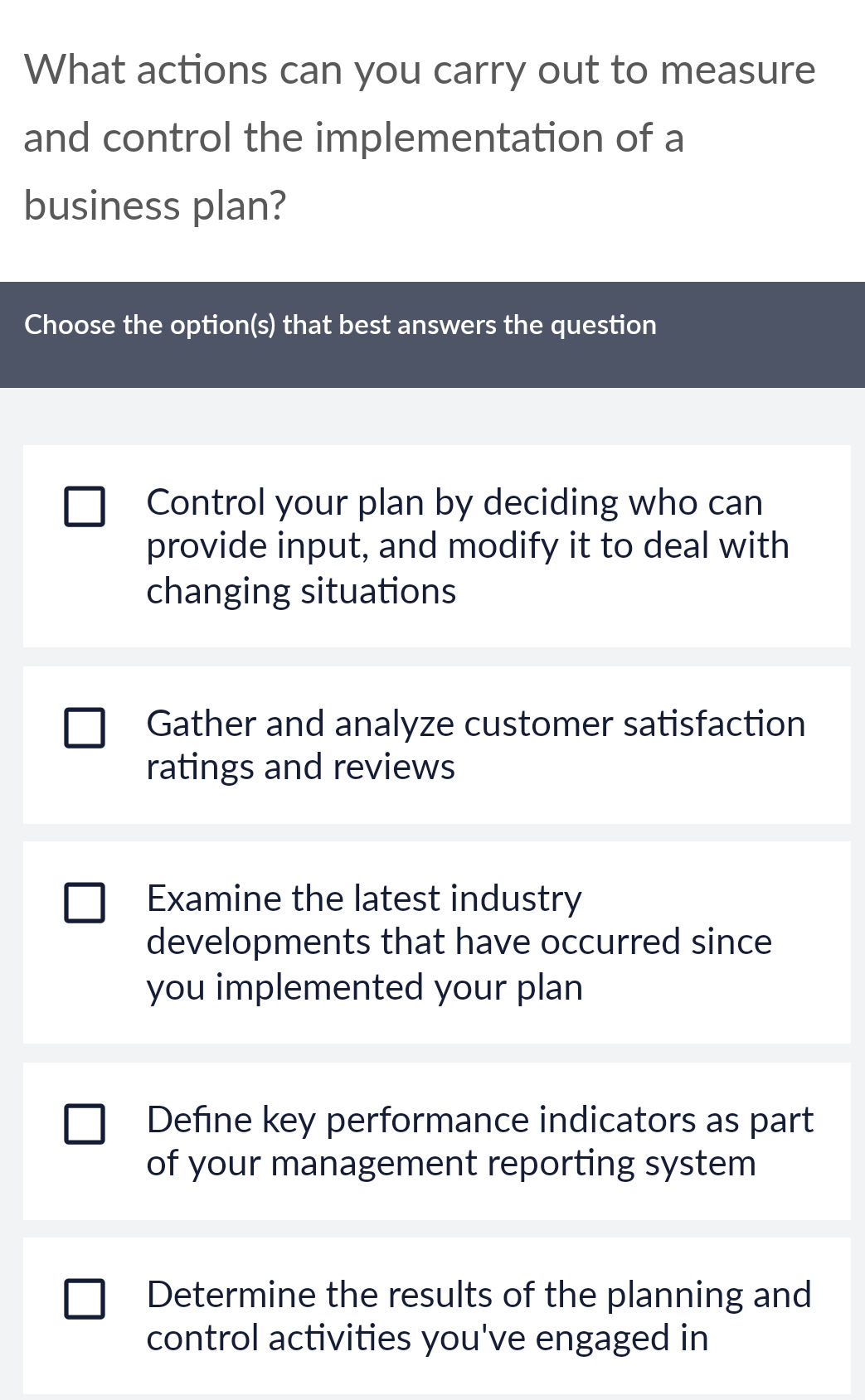This screenshot has width=865, height=1400.
Task: Tick the checkbox beside 'management reporting system'
Action: pyautogui.click(x=85, y=1125)
